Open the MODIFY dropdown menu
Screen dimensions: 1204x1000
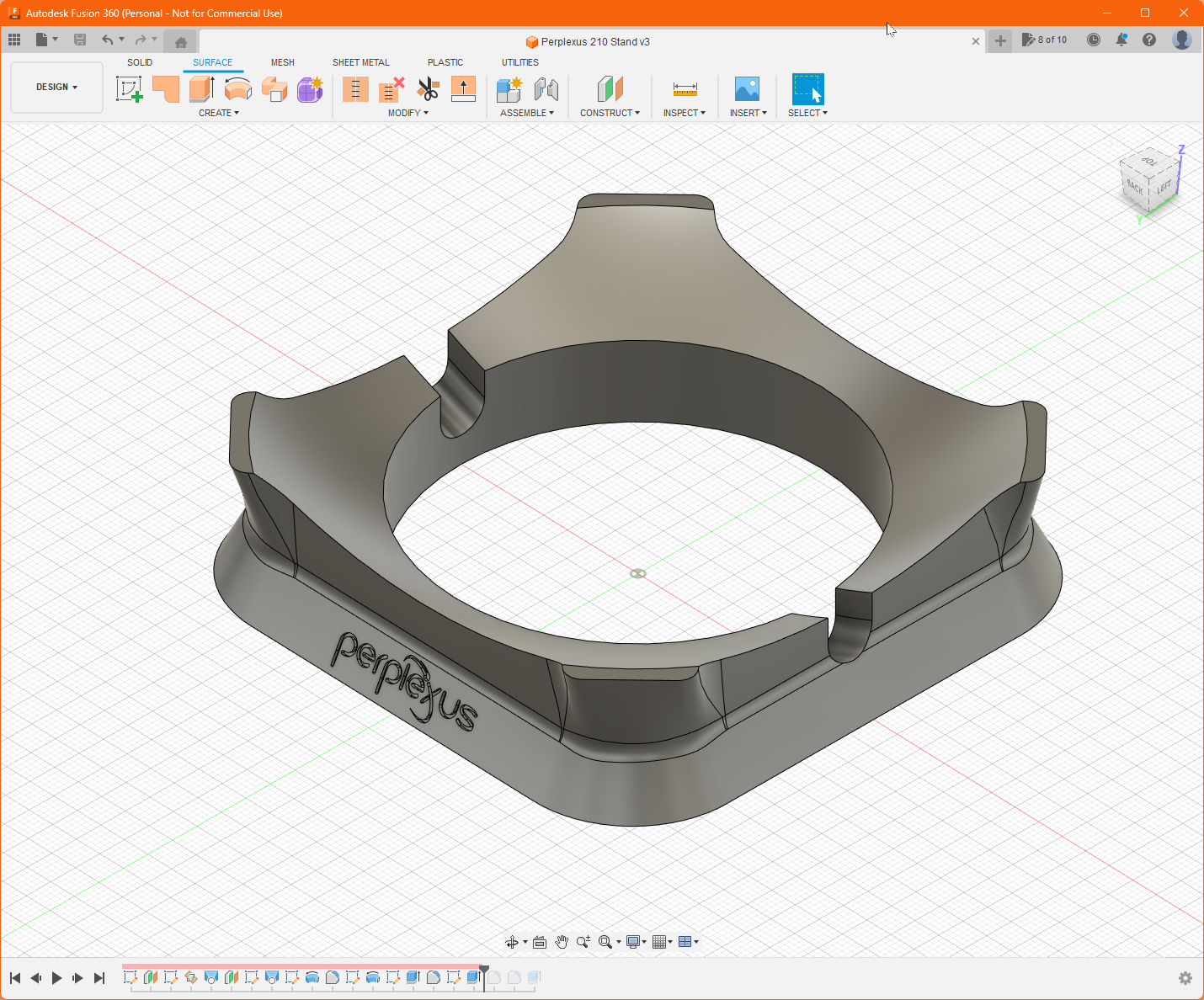click(408, 113)
